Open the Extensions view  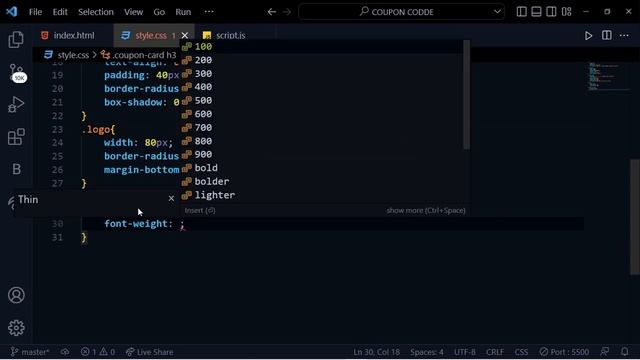[16, 137]
